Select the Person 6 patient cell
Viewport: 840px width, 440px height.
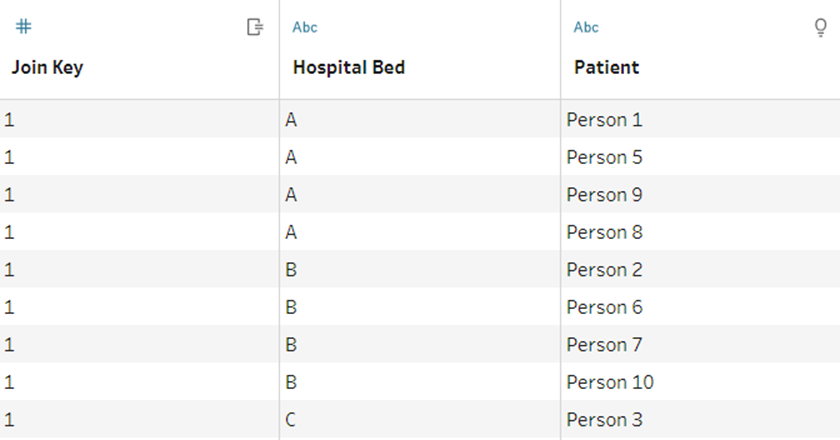[604, 307]
